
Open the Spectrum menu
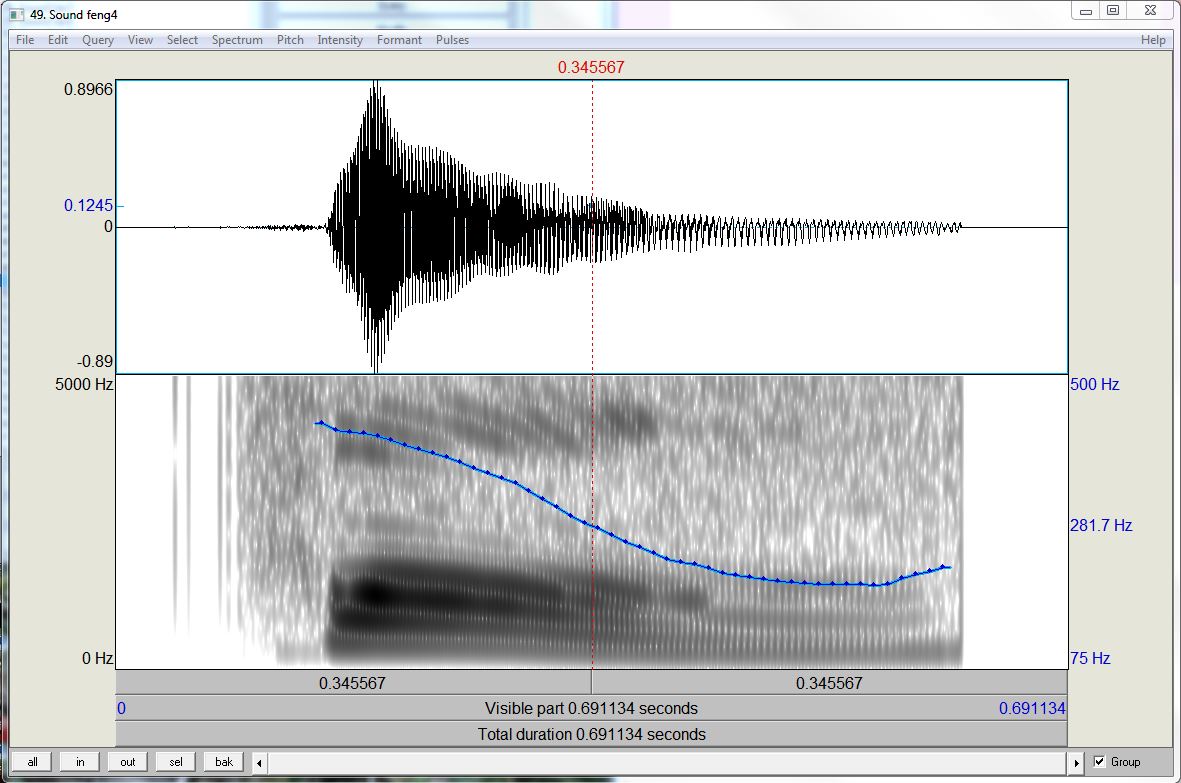tap(237, 40)
